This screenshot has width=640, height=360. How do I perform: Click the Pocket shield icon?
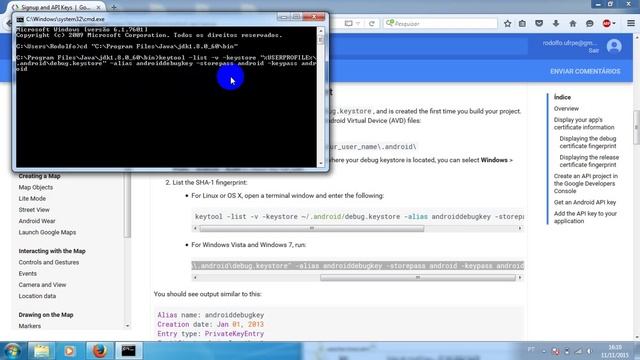pyautogui.click(x=539, y=24)
